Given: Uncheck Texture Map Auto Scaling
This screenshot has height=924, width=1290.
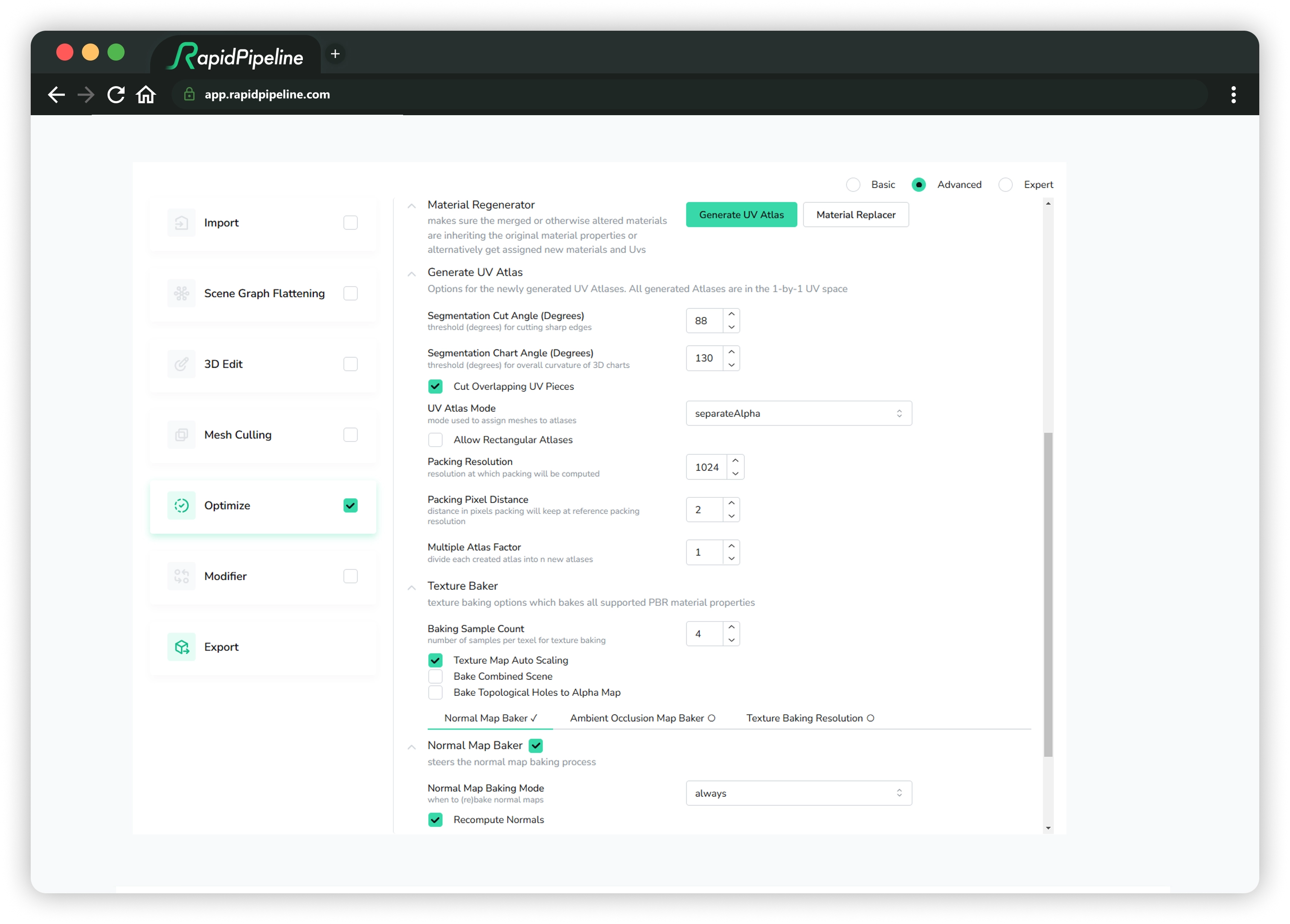Looking at the screenshot, I should (x=435, y=660).
